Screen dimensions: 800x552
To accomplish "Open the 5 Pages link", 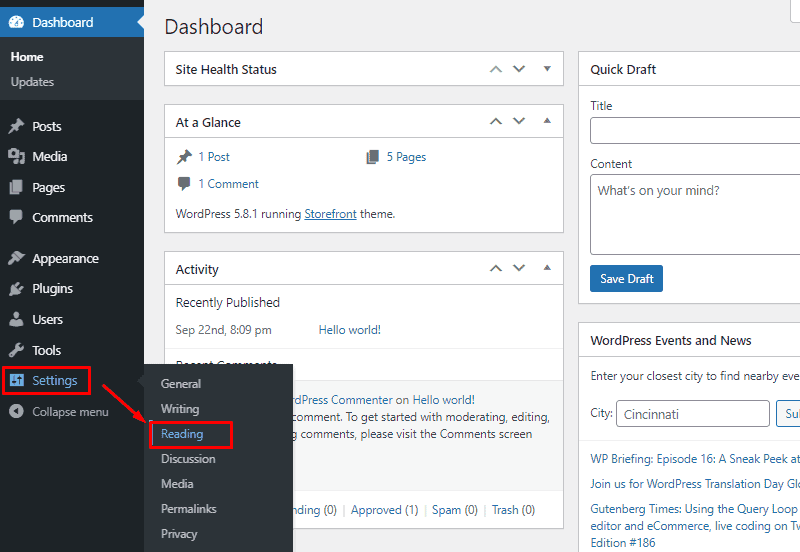I will [406, 157].
